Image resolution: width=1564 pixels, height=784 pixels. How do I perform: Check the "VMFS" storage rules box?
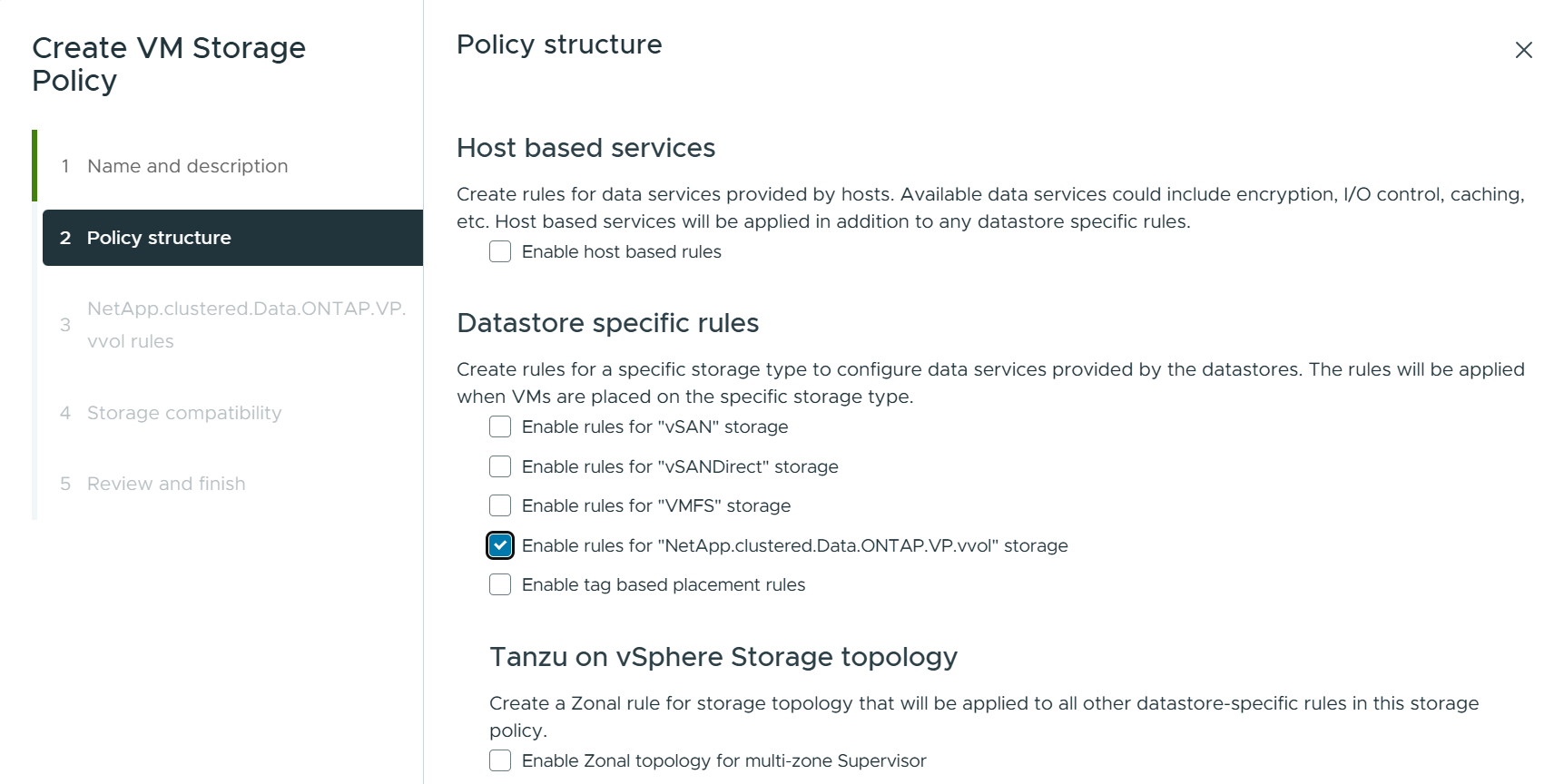[500, 505]
